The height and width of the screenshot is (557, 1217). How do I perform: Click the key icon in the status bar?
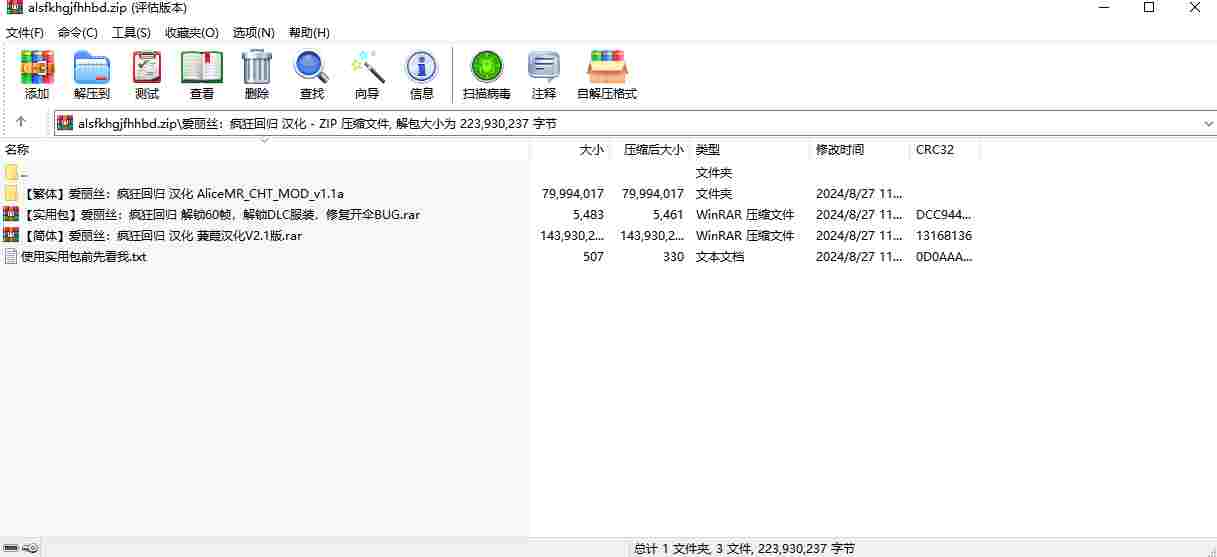tap(30, 548)
